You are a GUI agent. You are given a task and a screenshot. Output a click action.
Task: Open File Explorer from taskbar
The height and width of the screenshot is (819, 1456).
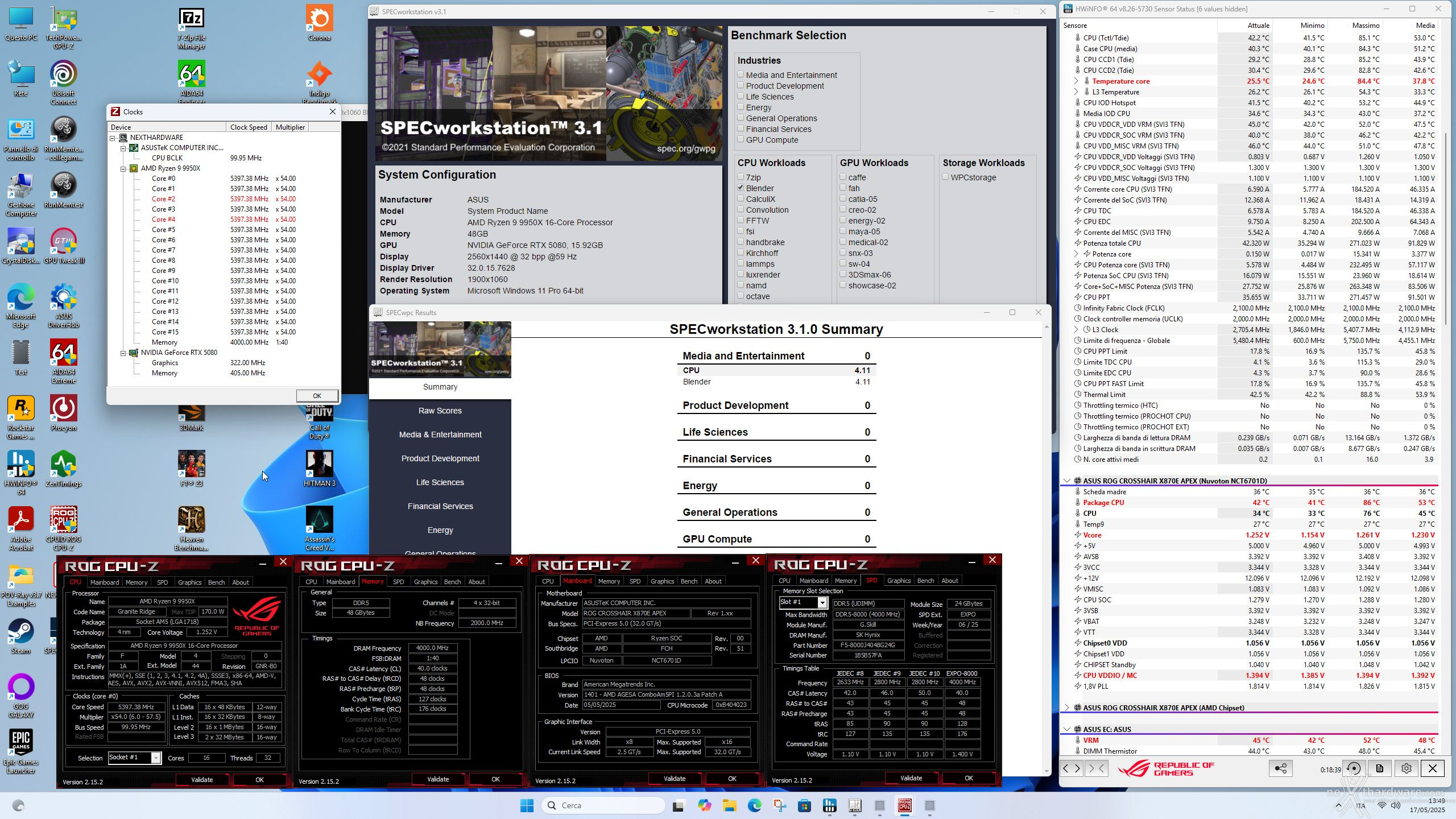[x=729, y=805]
